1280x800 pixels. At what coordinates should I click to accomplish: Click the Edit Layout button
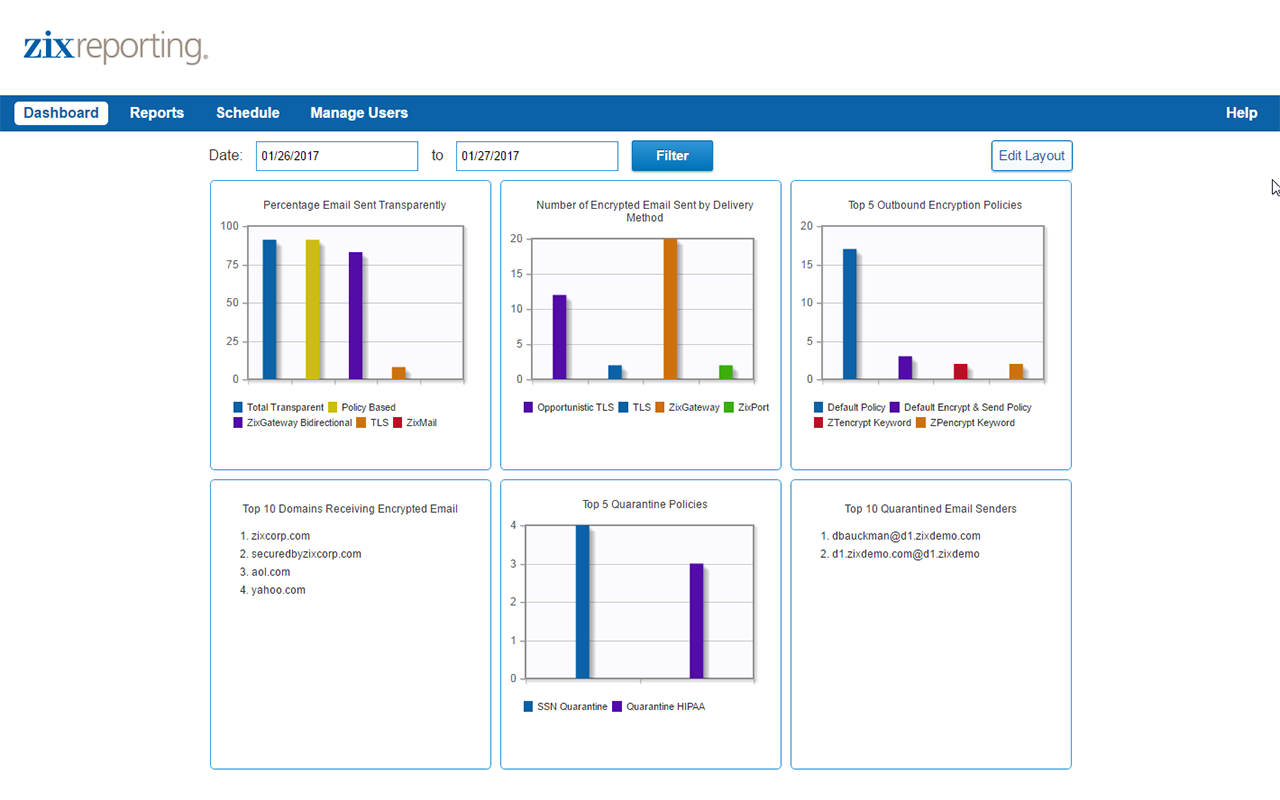point(1031,156)
